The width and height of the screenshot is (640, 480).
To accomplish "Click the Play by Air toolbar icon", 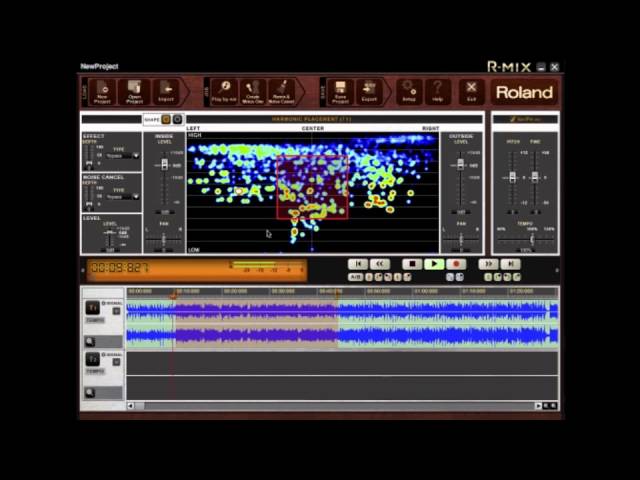I will pyautogui.click(x=224, y=92).
